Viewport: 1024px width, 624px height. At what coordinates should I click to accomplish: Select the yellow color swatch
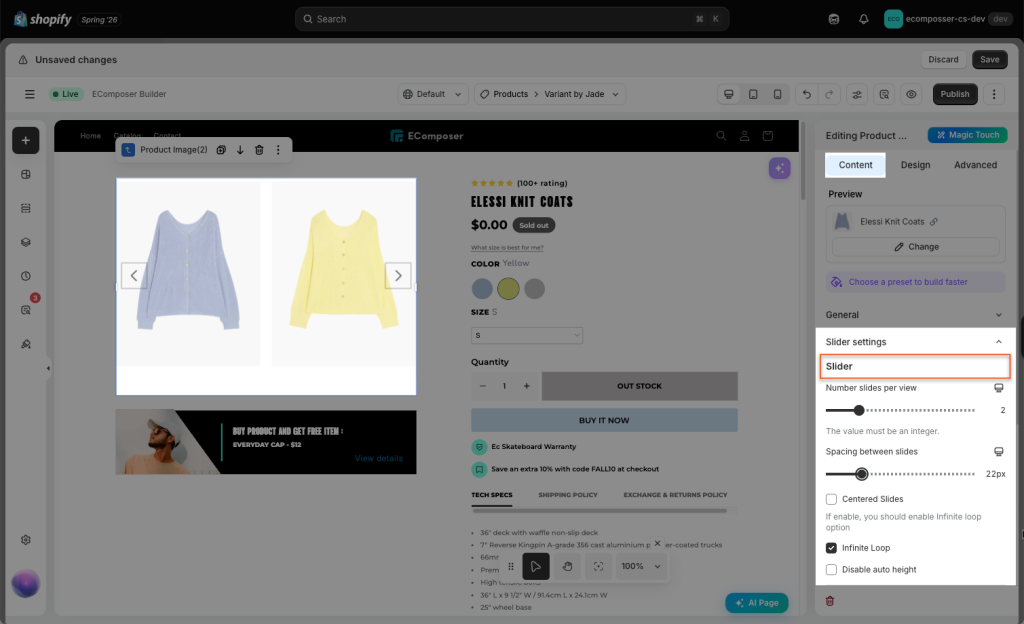[508, 289]
